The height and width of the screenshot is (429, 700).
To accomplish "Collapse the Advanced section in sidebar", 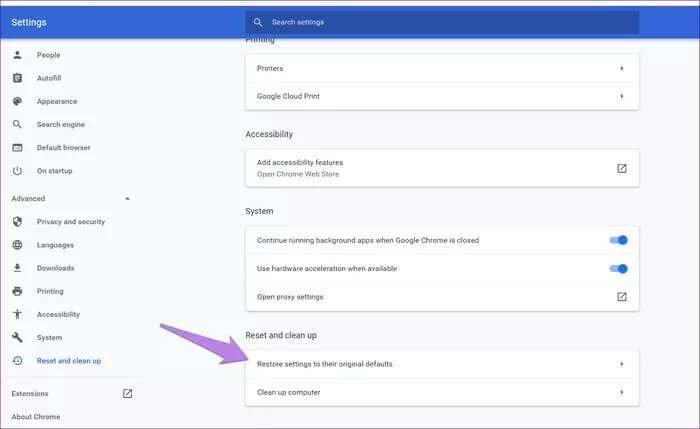I will tap(127, 199).
